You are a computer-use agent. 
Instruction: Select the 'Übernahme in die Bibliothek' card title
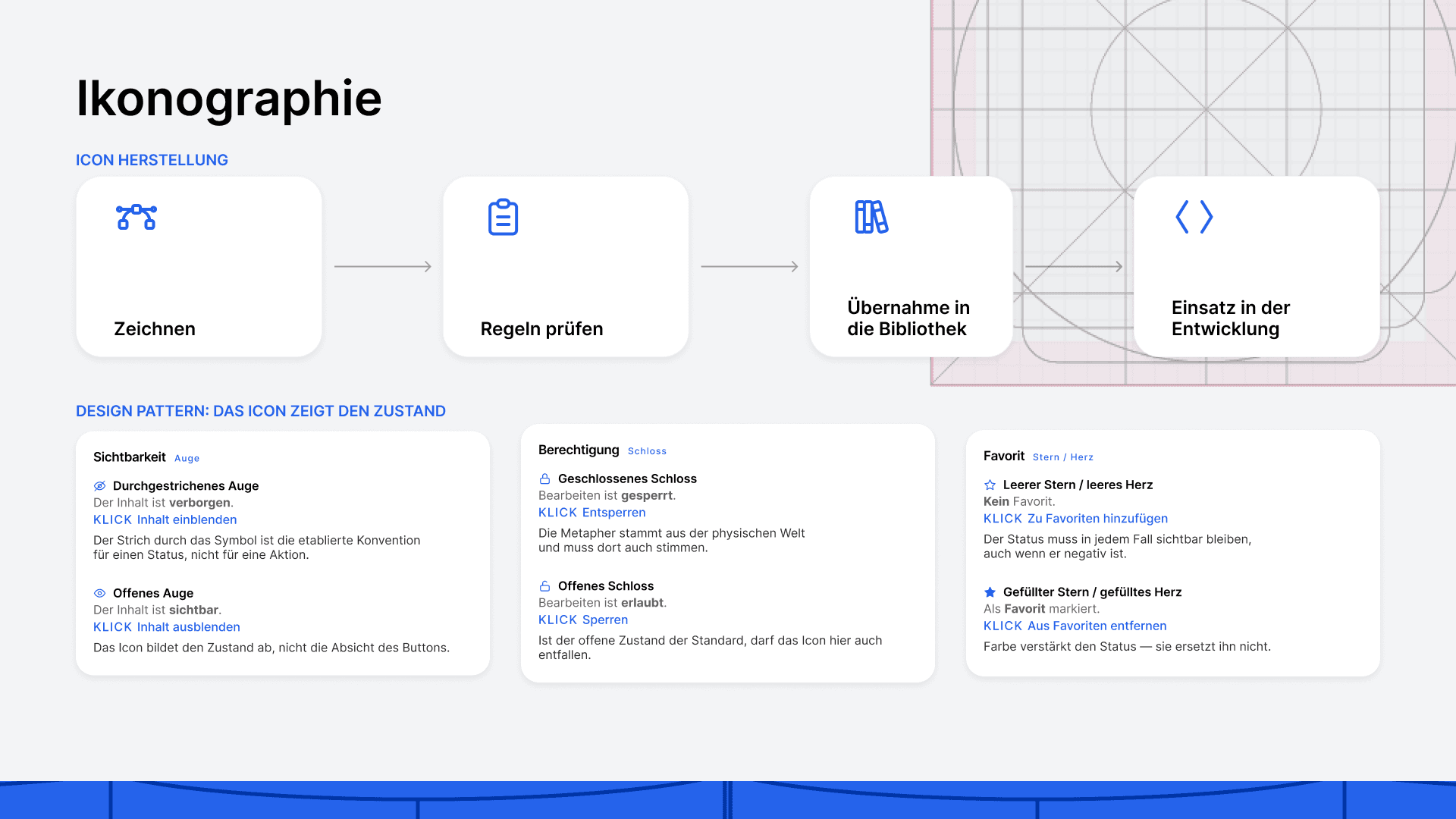[908, 318]
